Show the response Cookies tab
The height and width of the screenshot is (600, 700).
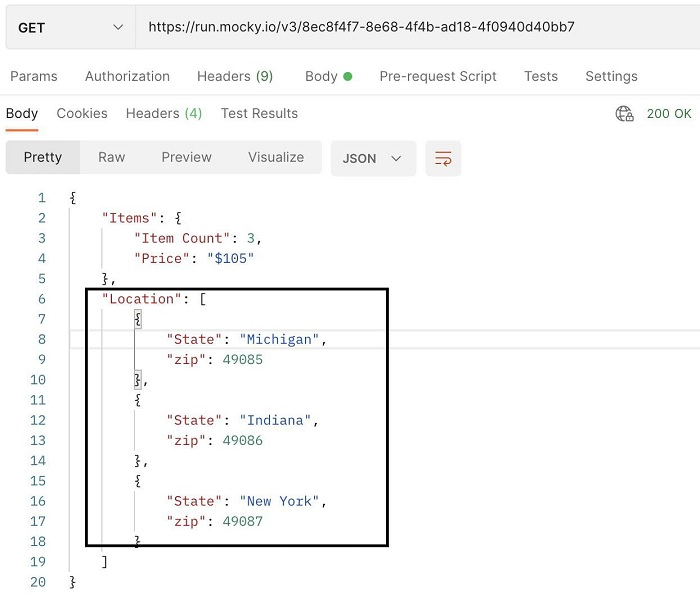(82, 113)
